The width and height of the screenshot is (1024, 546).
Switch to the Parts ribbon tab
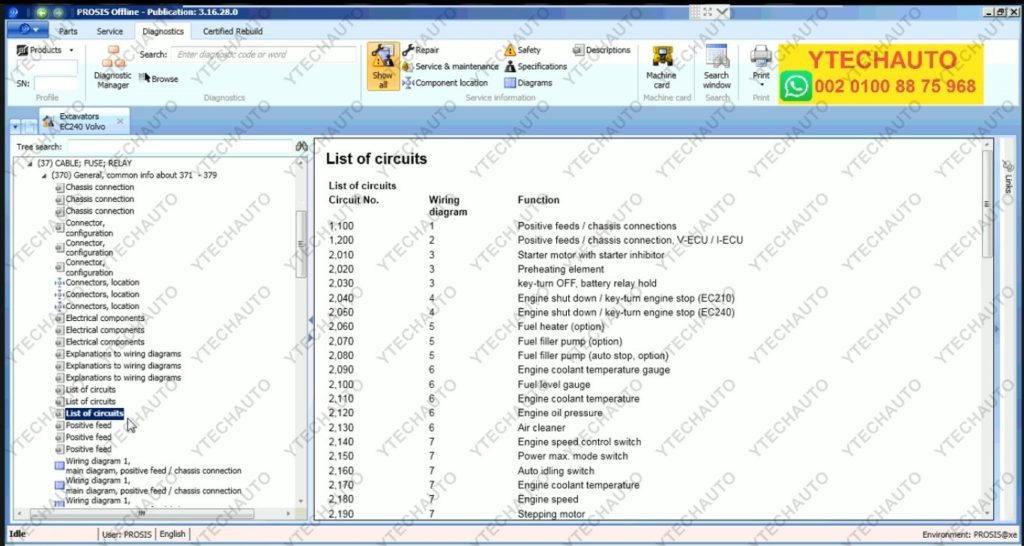67,31
